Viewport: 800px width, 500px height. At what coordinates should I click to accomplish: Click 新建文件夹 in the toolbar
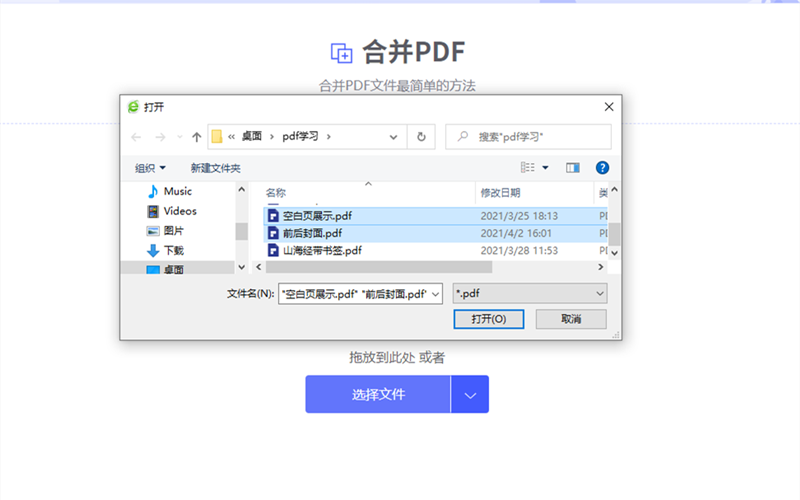point(216,168)
